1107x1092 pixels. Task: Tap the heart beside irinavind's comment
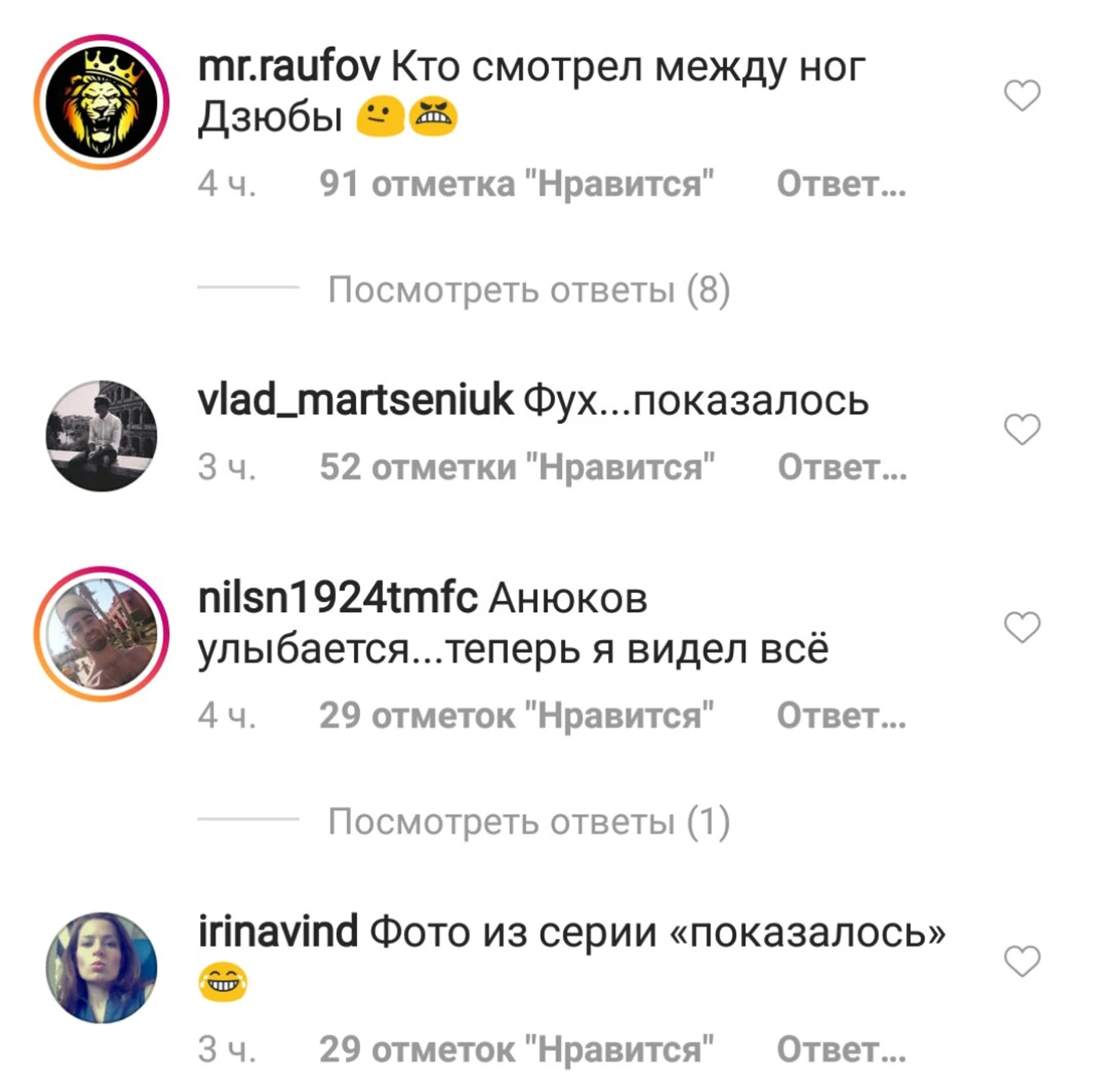click(1022, 961)
